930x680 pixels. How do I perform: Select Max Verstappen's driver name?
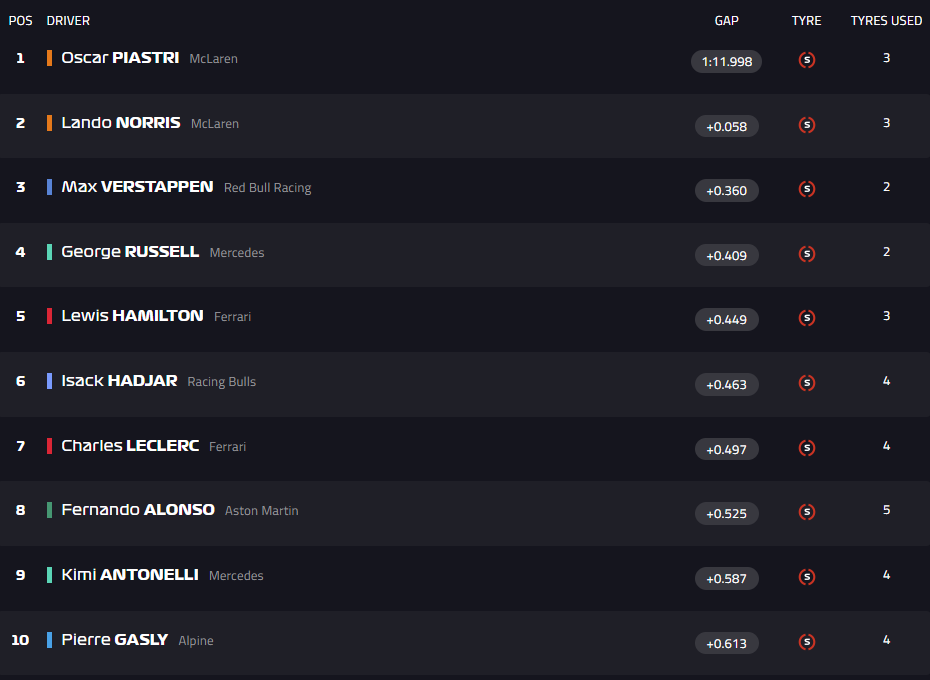point(137,187)
